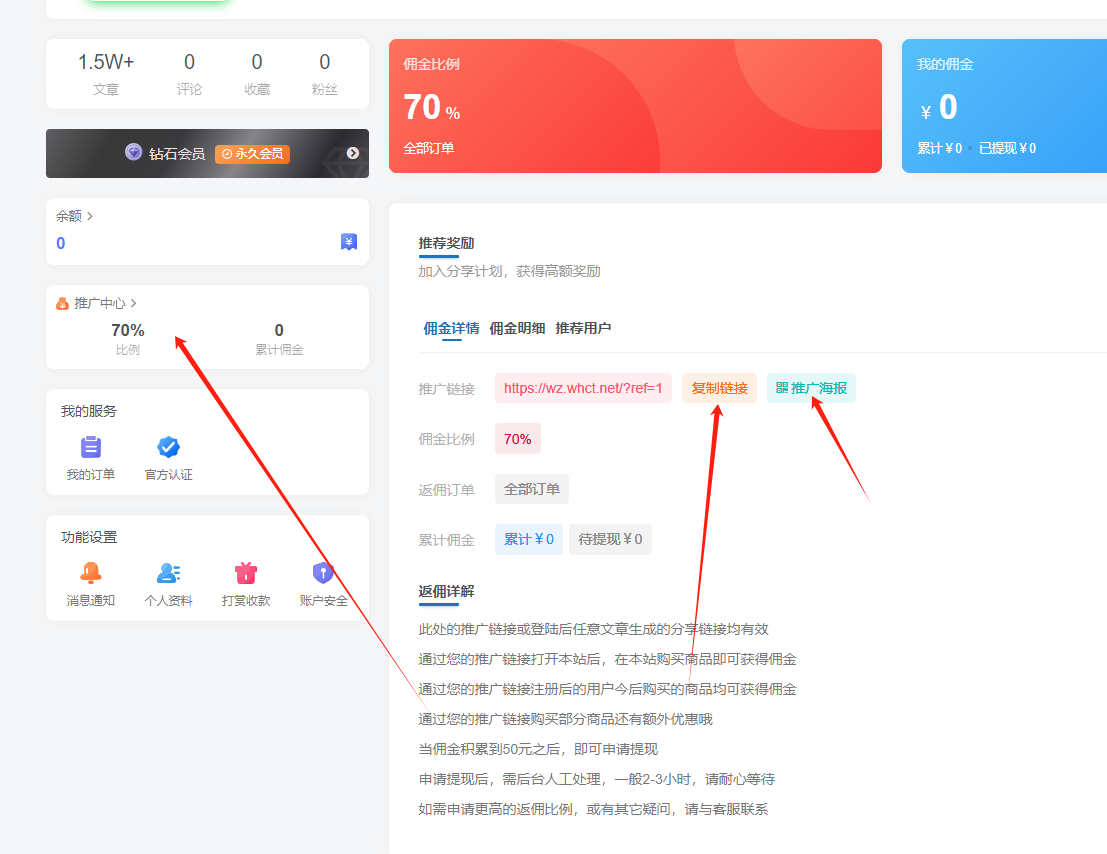Click the 70% commission ratio badge
This screenshot has height=854, width=1107.
coord(517,438)
